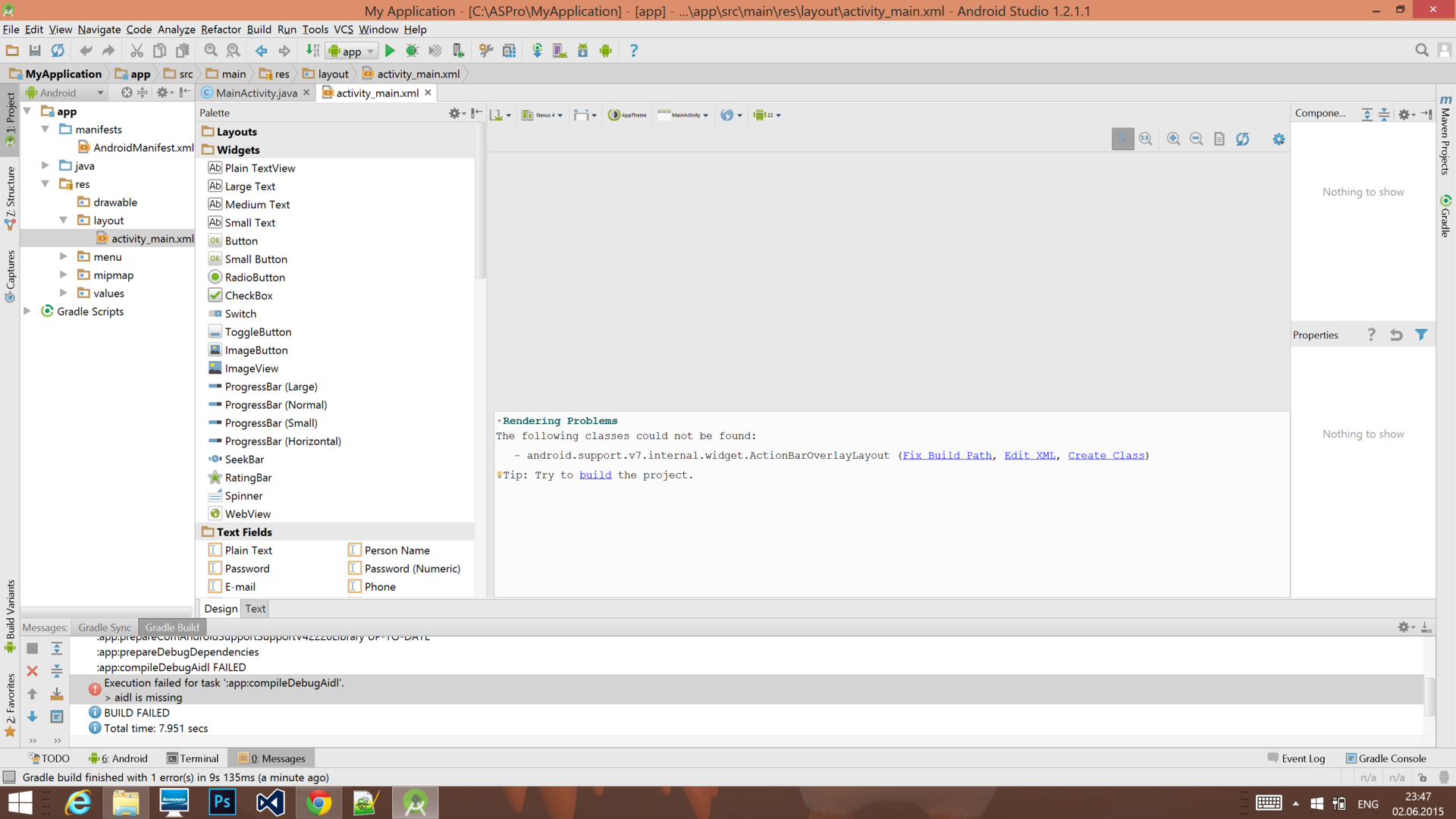Expand Gradle Scripts node
Image resolution: width=1456 pixels, height=819 pixels.
click(x=27, y=311)
